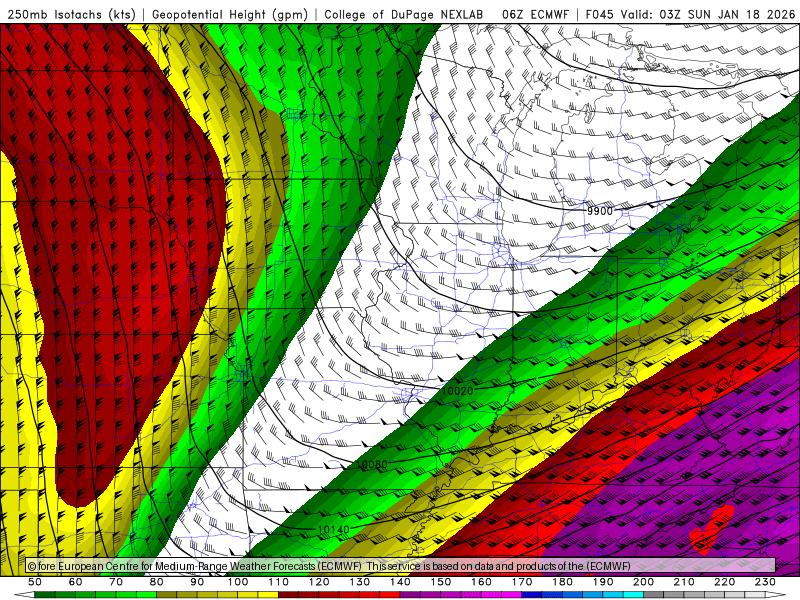
Task: Click the legend value 50
Action: coord(35,582)
